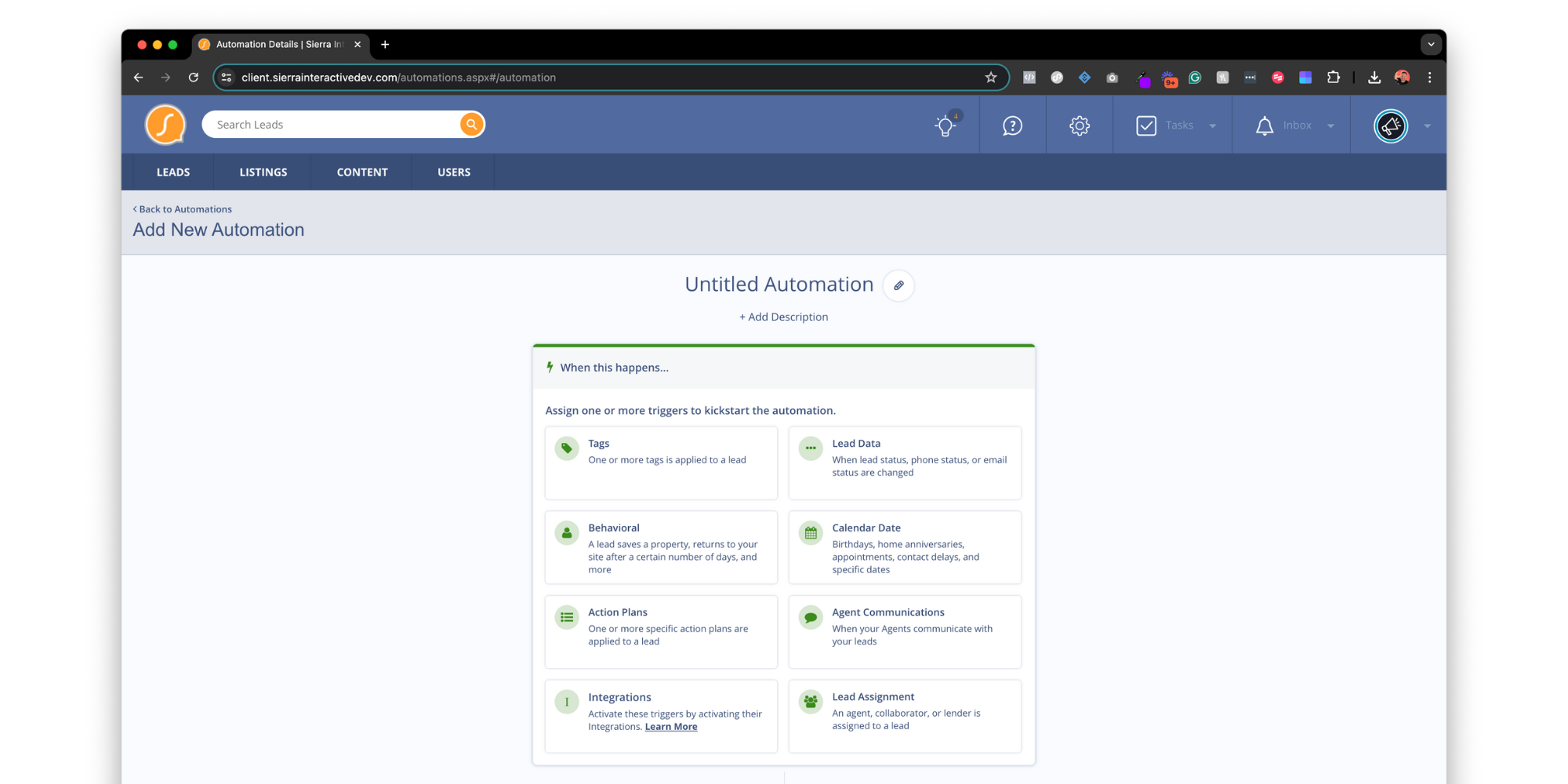
Task: Click the Sierra Interactive logo
Action: click(x=165, y=124)
